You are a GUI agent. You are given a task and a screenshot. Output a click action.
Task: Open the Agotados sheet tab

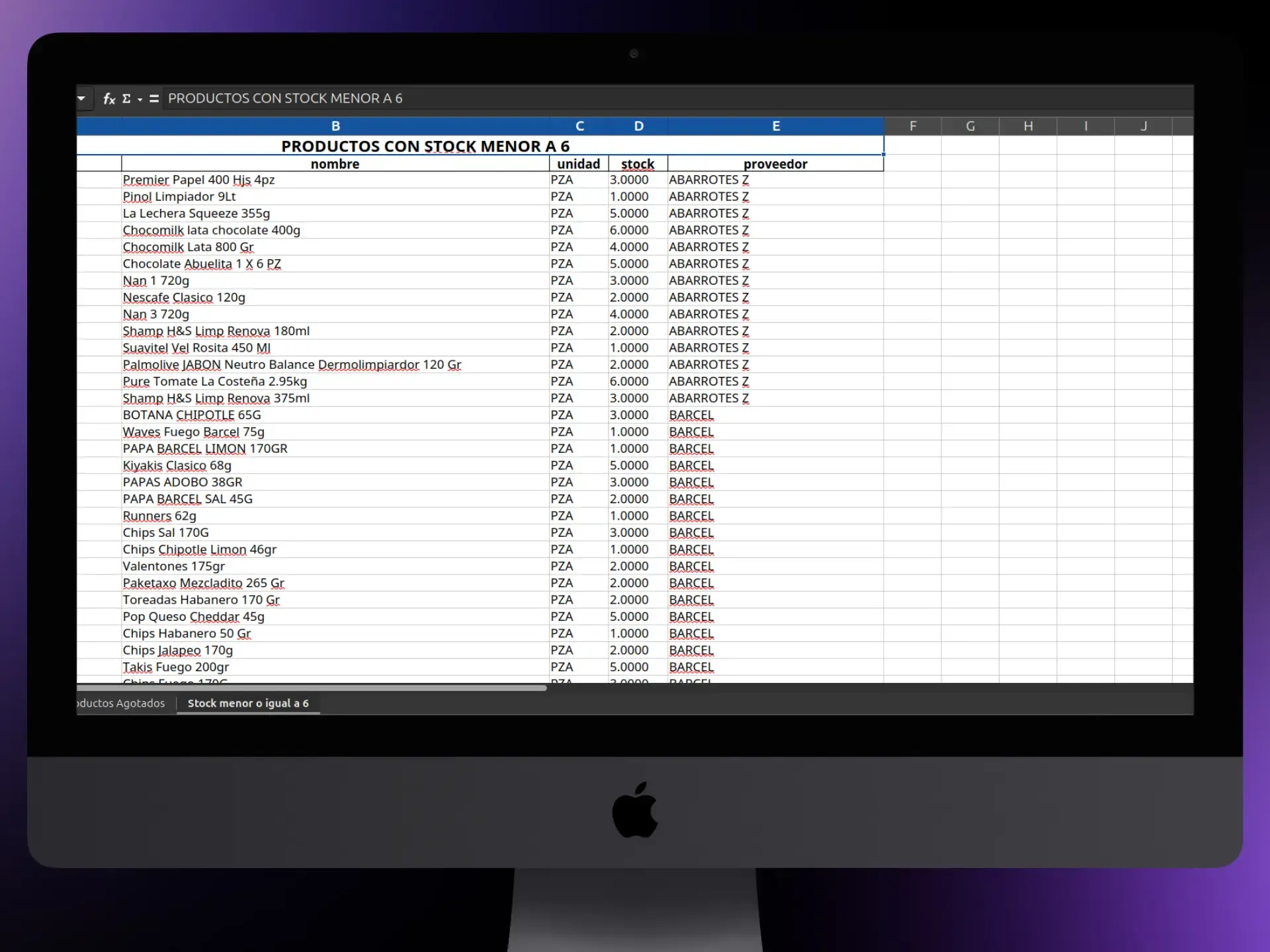[x=123, y=703]
